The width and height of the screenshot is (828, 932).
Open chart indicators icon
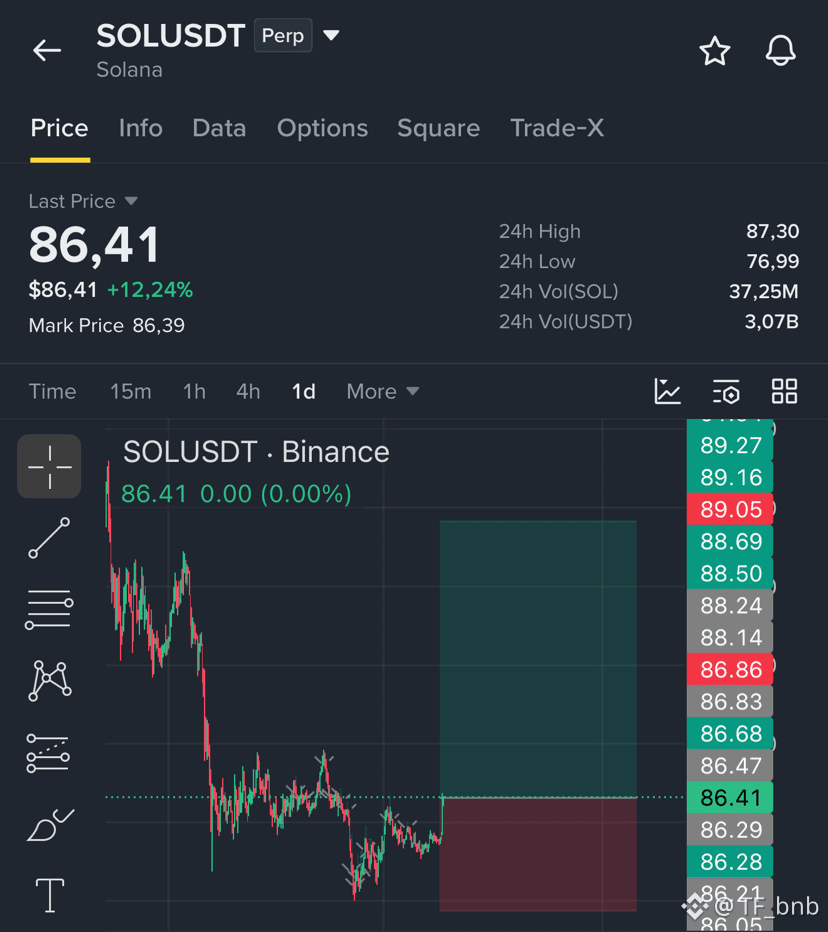(x=667, y=392)
